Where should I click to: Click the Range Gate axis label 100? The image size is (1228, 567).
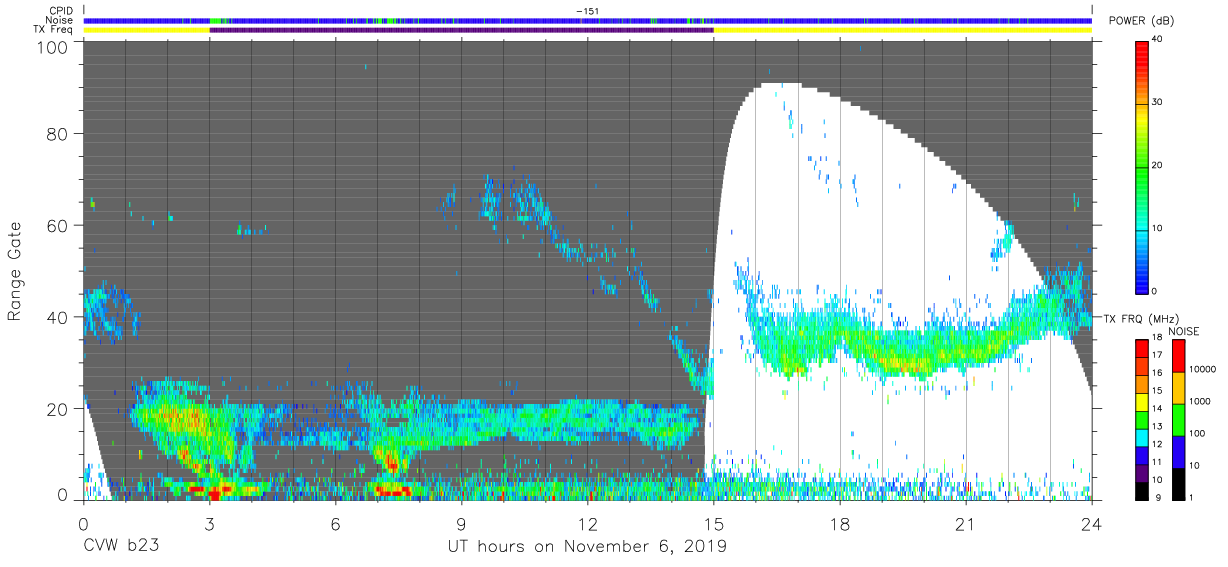52,46
